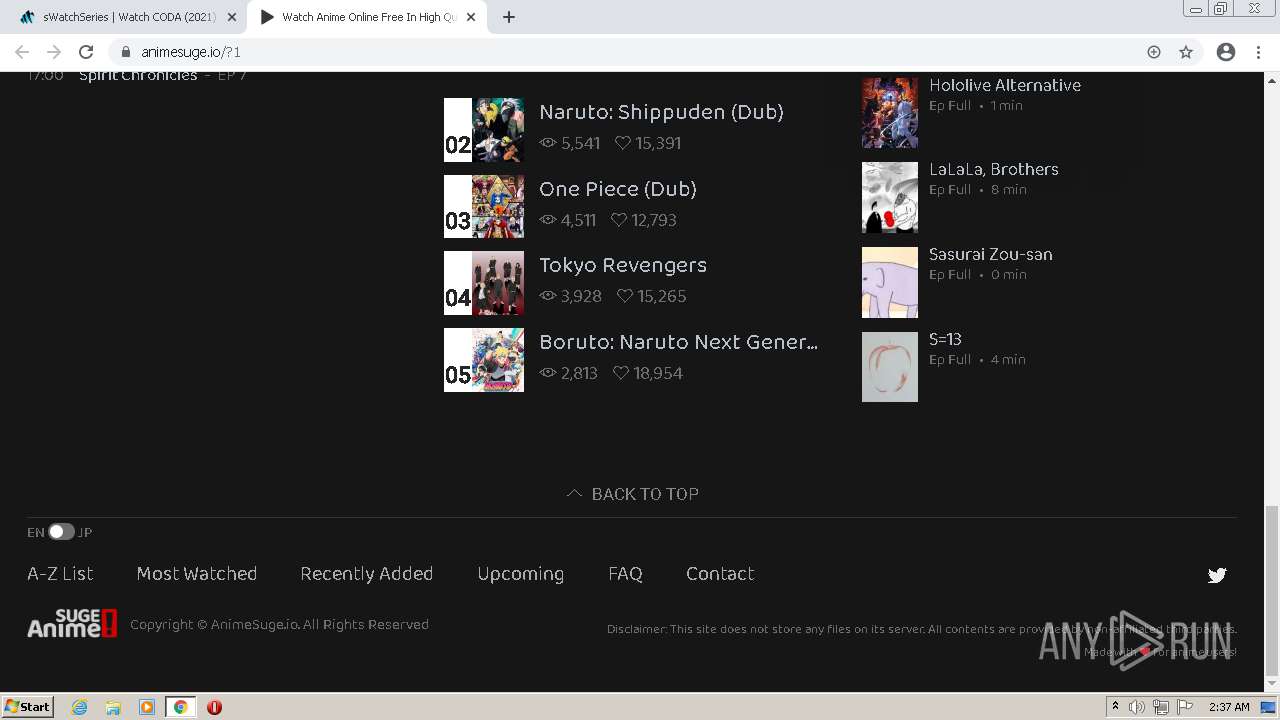The height and width of the screenshot is (720, 1280).
Task: Click the Tokyo Revengers rank 04 thumbnail
Action: [484, 283]
